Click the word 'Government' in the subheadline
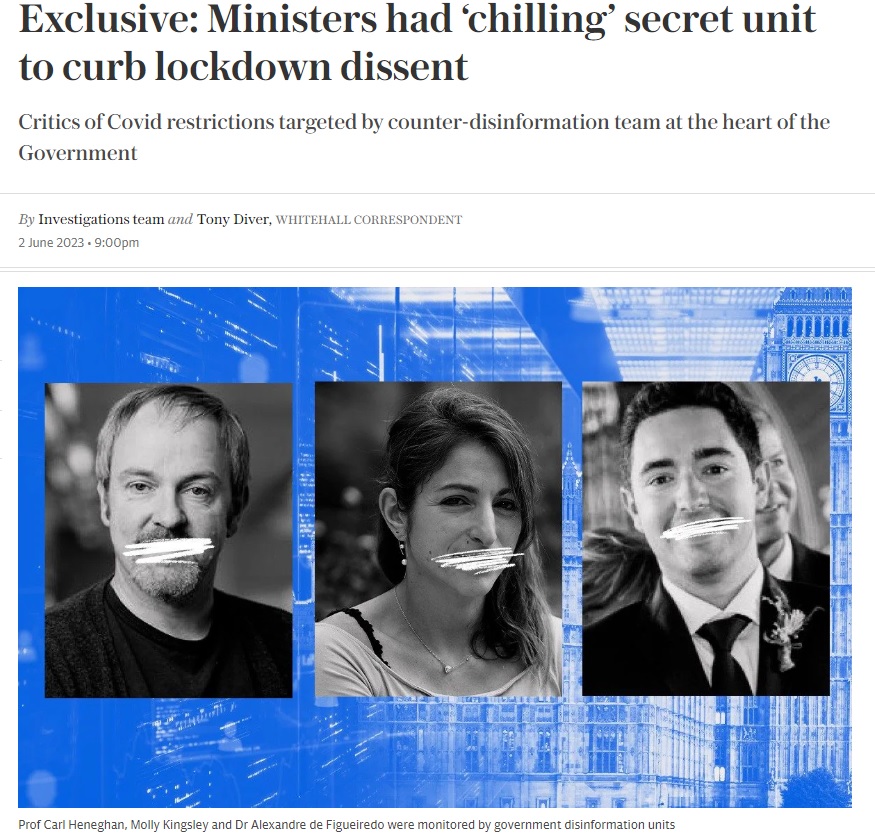 click(x=78, y=152)
